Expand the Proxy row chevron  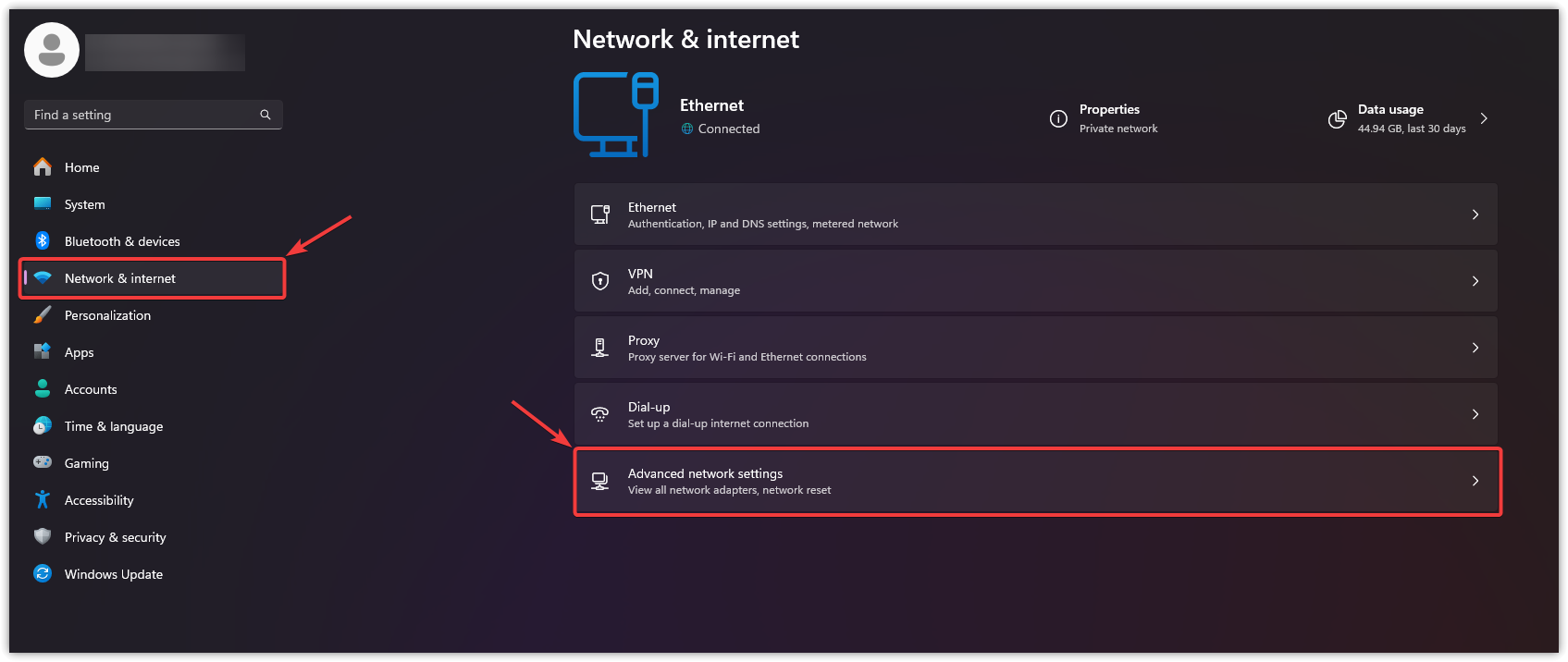click(1475, 348)
